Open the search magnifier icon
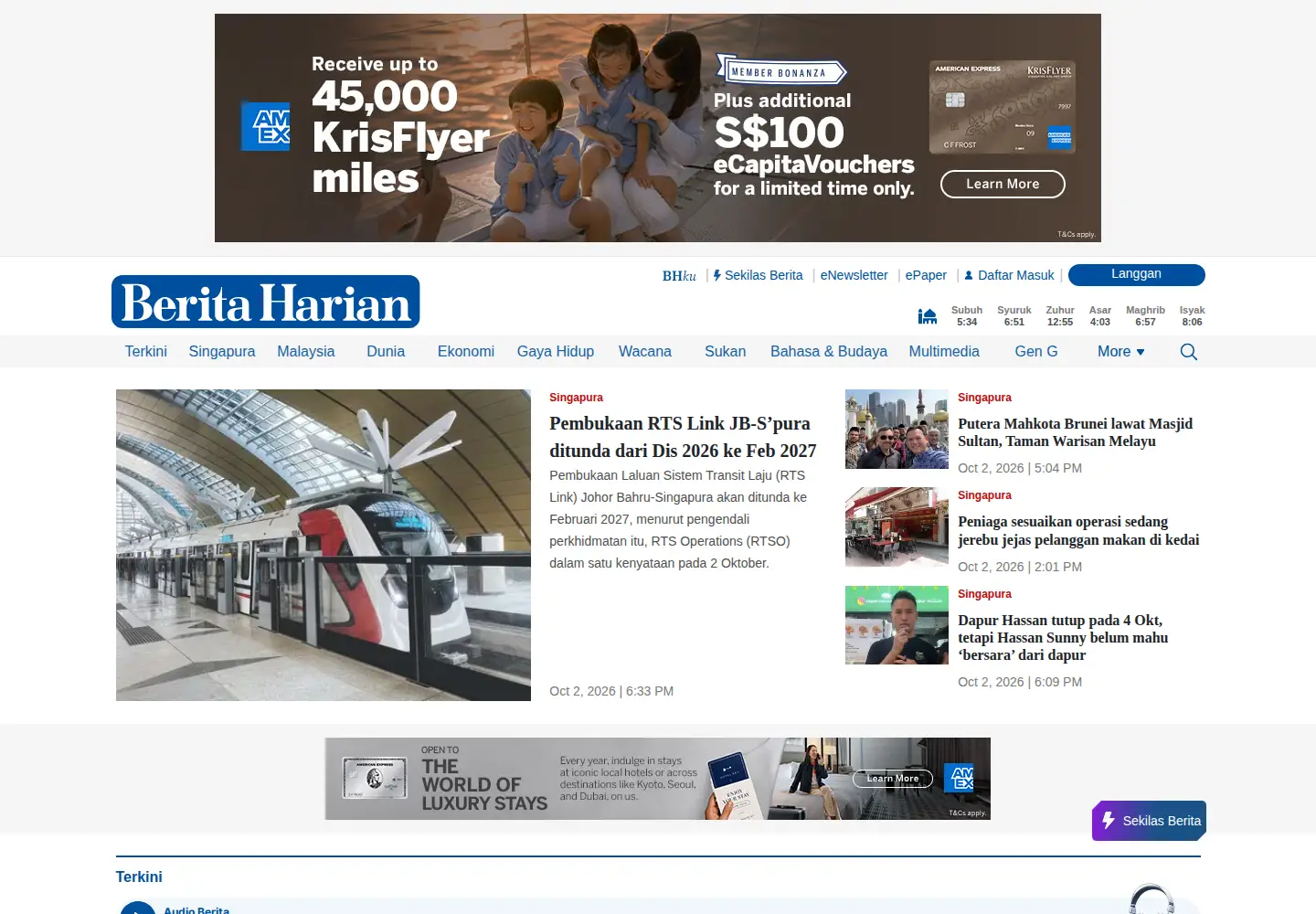This screenshot has width=1316, height=914. tap(1188, 352)
